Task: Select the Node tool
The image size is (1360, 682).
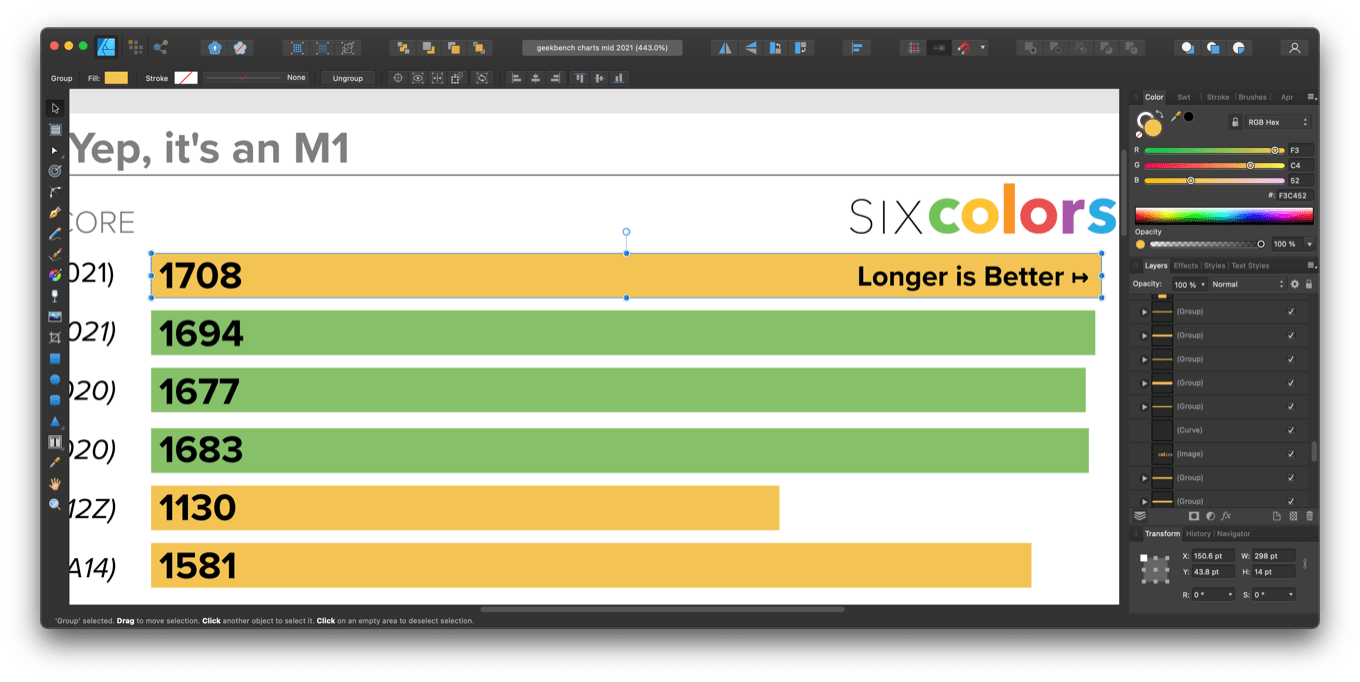Action: coord(55,150)
